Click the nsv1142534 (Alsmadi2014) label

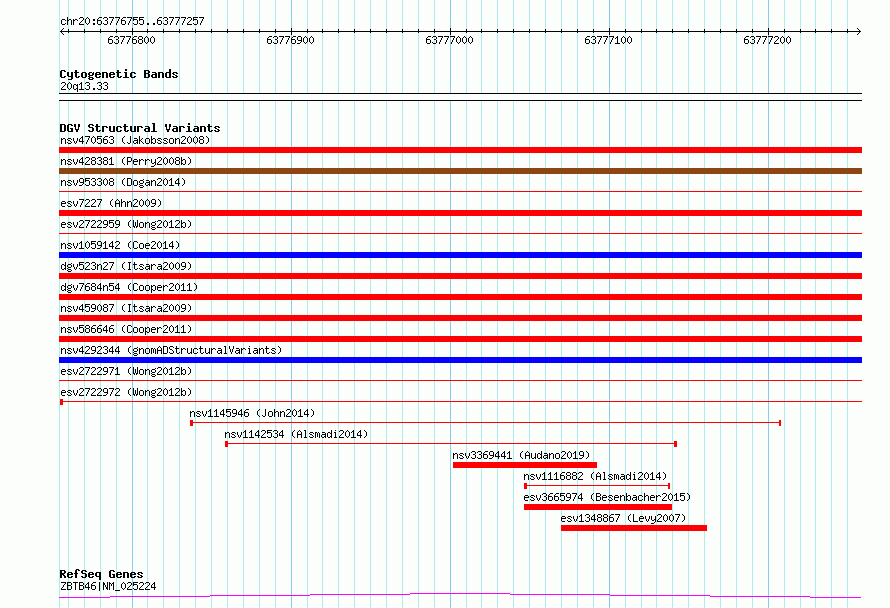click(296, 434)
